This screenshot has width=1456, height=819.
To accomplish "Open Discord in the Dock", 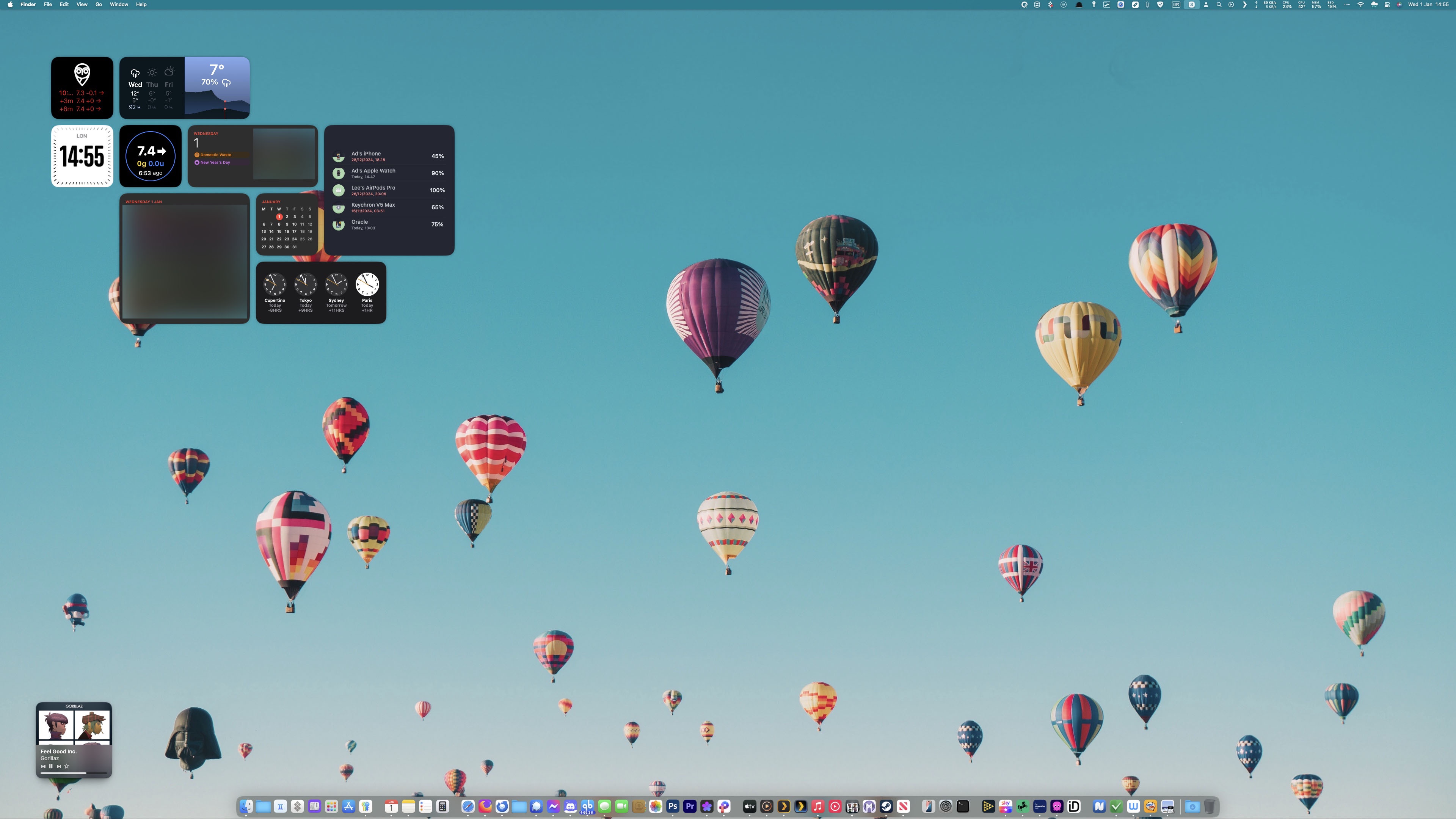I will point(570,806).
